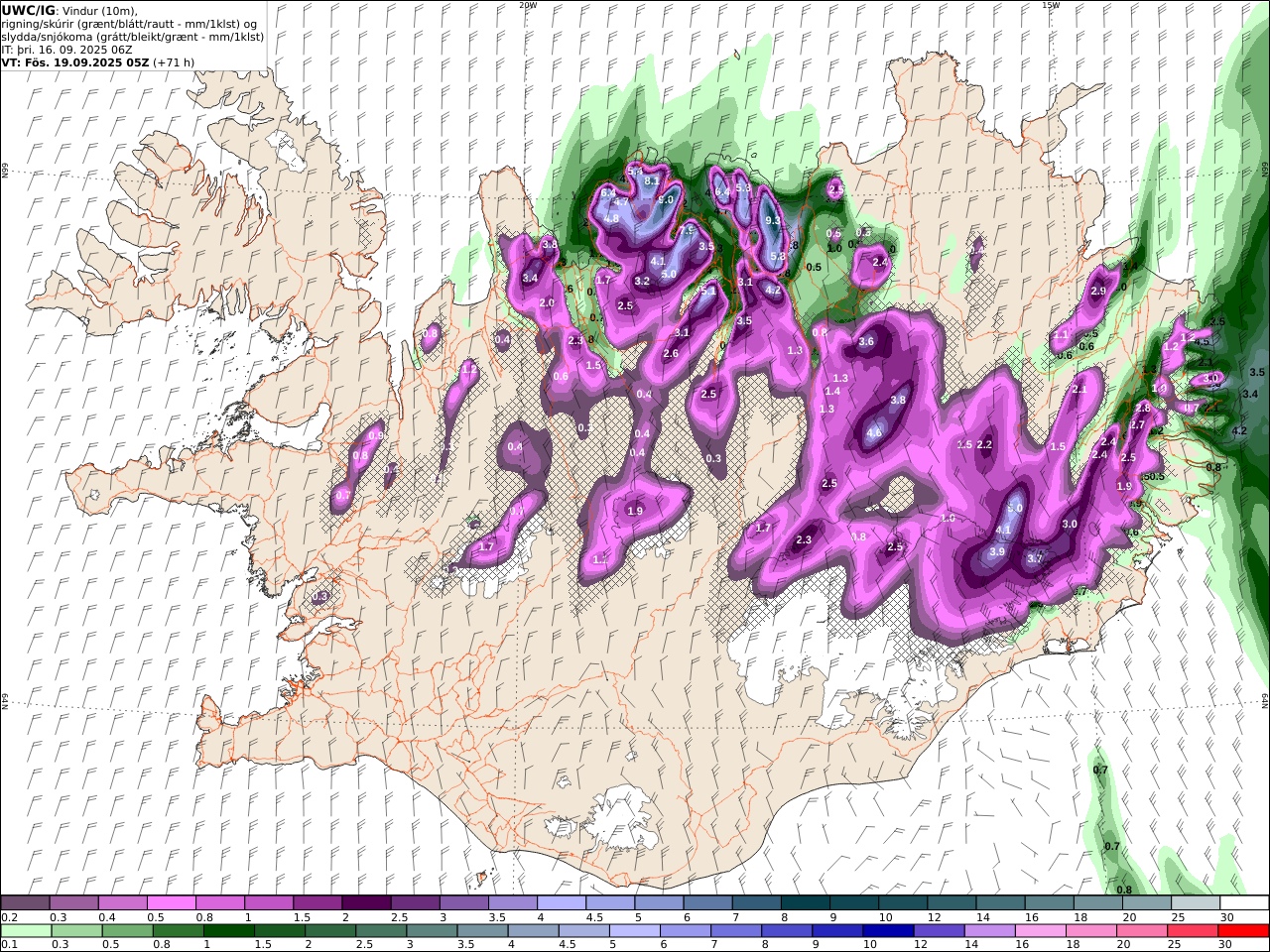Screen dimensions: 1270x952
Task: Click the darkest purple snow swatch labeled 2
Action: point(365,903)
